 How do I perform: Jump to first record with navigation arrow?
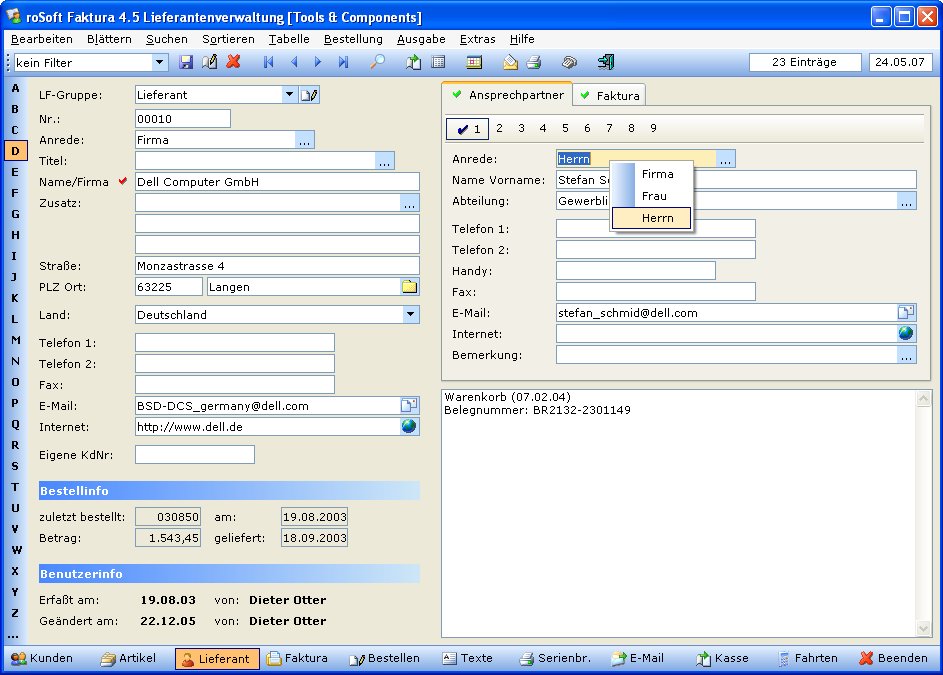tap(268, 62)
